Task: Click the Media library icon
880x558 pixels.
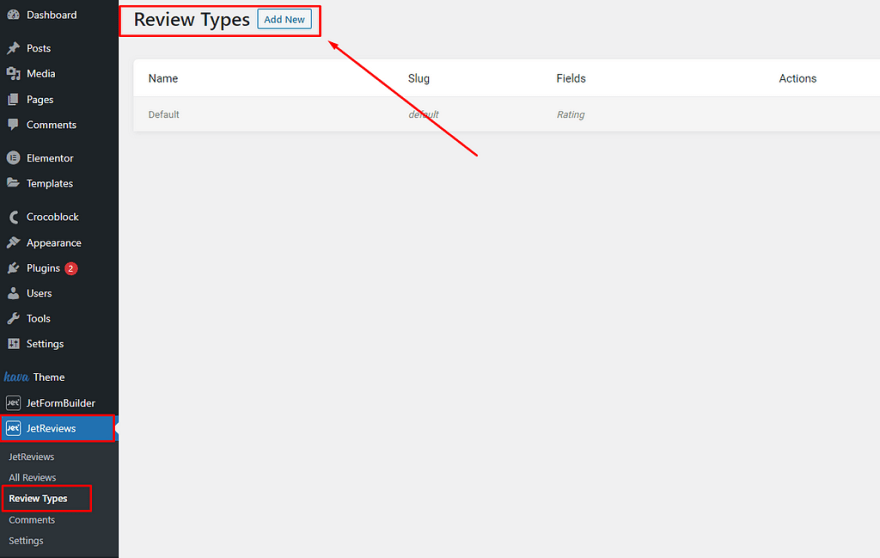Action: click(x=13, y=74)
